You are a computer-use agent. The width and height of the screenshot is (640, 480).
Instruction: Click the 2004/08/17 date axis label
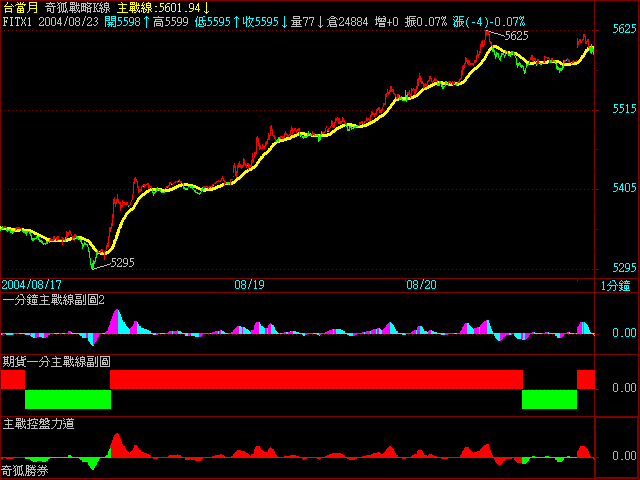(x=31, y=284)
